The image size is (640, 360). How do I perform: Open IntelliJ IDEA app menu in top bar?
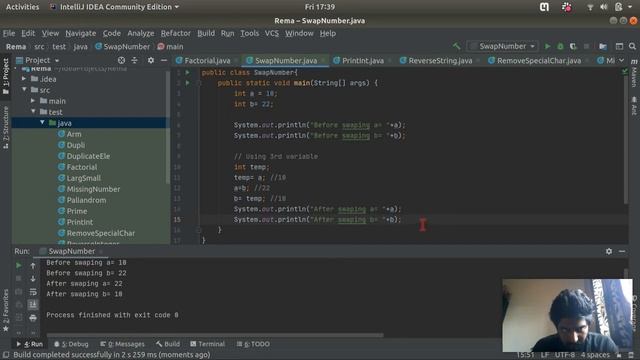[114, 7]
